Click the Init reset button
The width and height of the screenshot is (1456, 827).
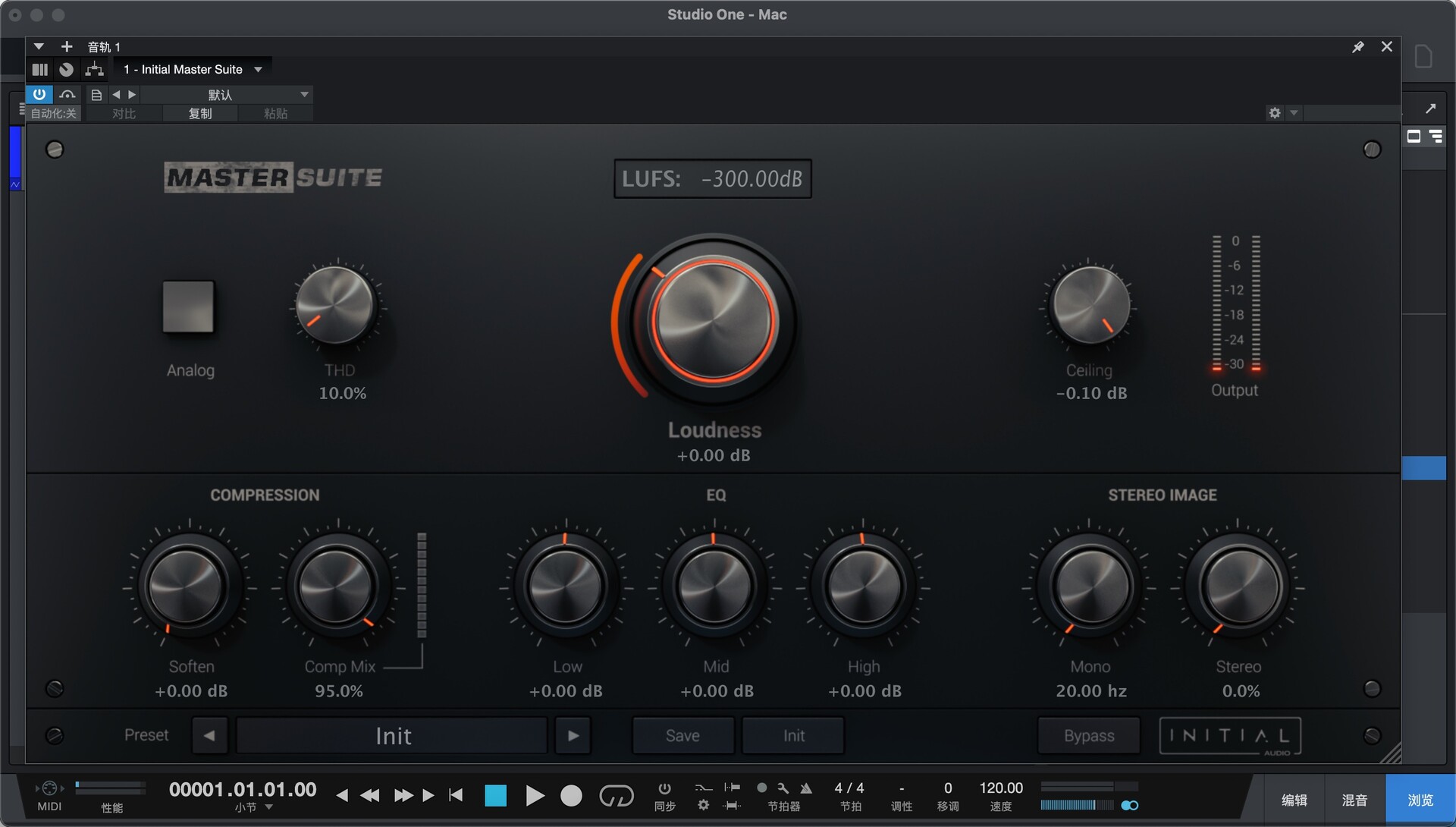pos(793,736)
